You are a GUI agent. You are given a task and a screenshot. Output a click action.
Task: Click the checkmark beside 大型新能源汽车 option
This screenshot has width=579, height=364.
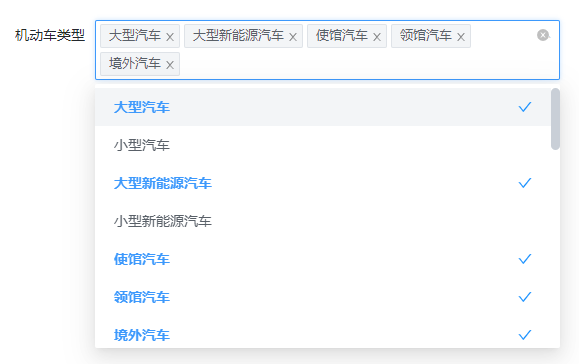click(525, 183)
